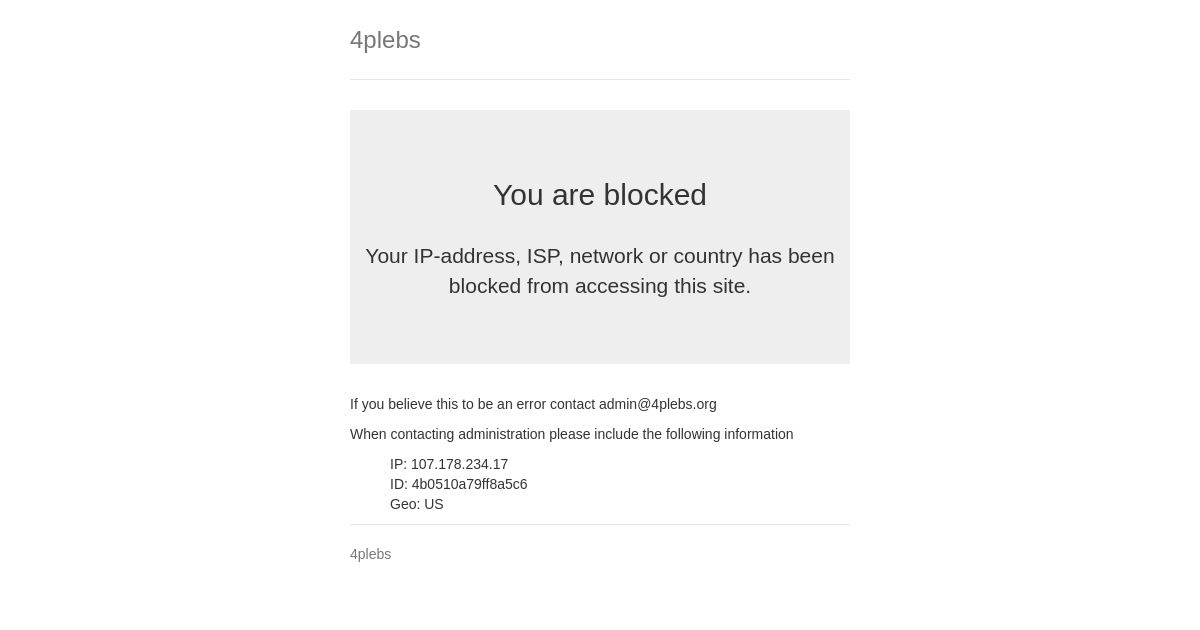Click "If you believe this to be an error" text

tap(448, 404)
